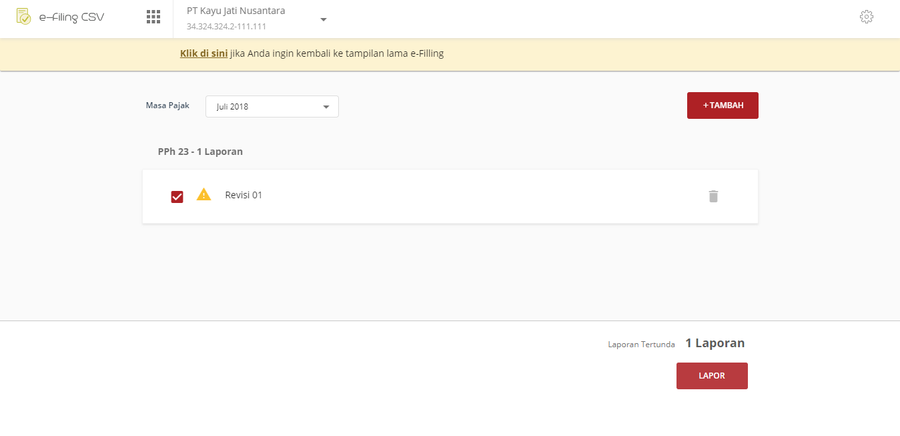Screen dimensions: 900x436
Task: Open the apps grid launcher
Action: pos(153,17)
